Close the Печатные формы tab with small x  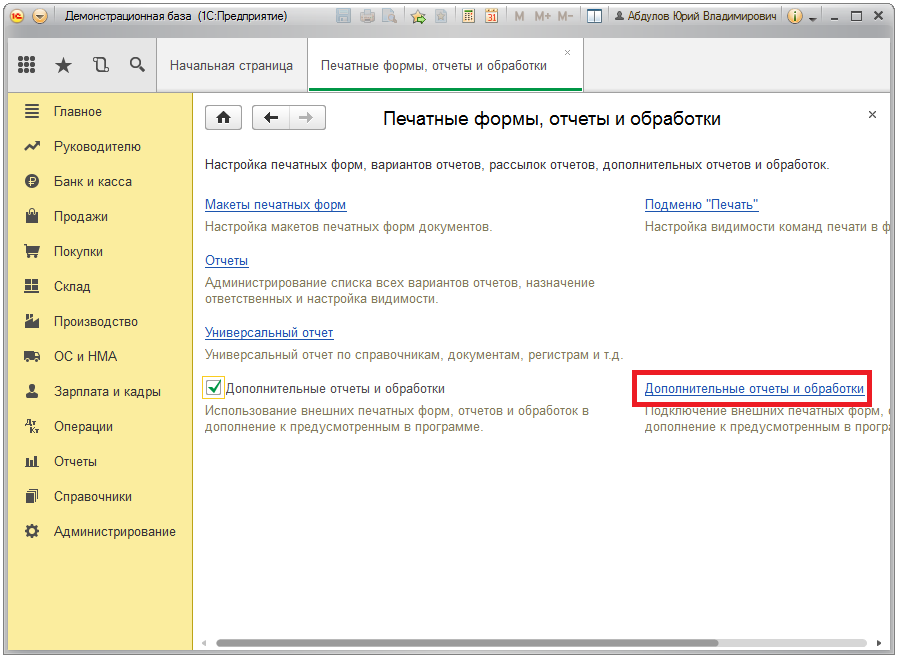(x=567, y=53)
